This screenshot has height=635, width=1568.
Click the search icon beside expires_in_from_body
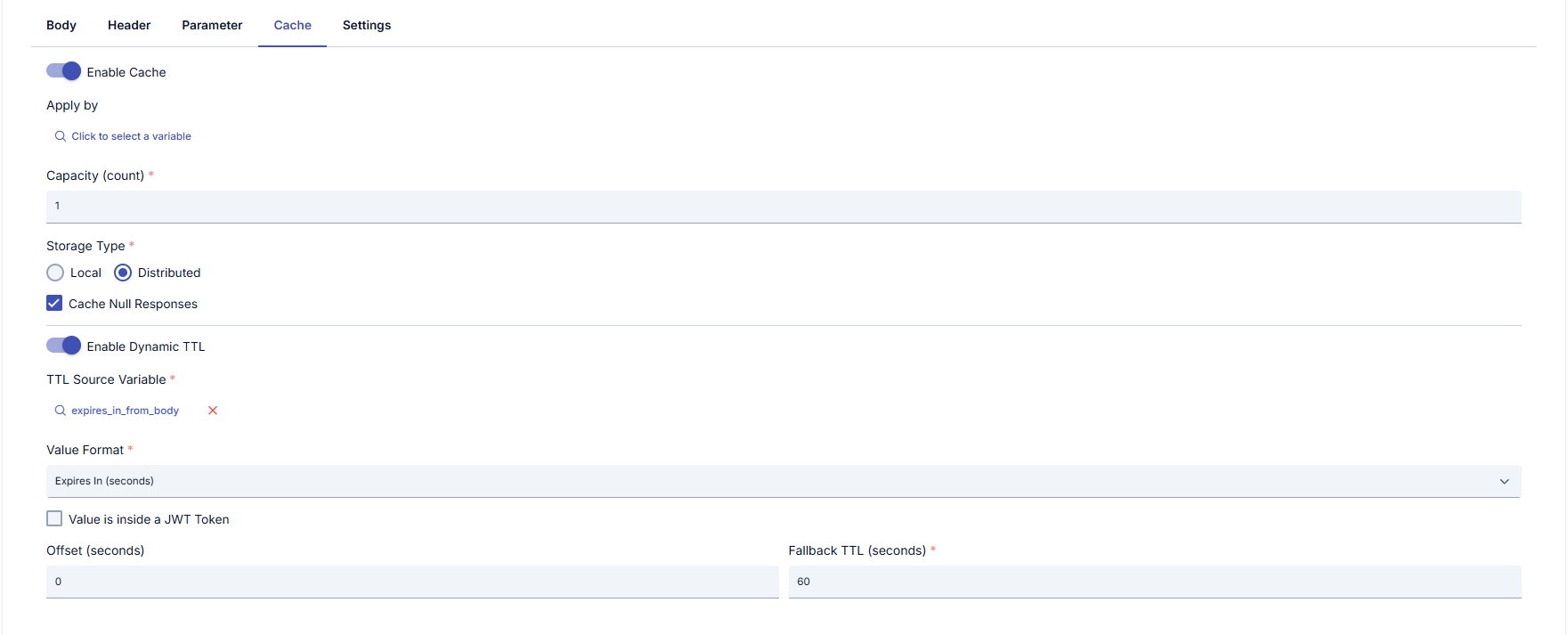click(x=61, y=411)
